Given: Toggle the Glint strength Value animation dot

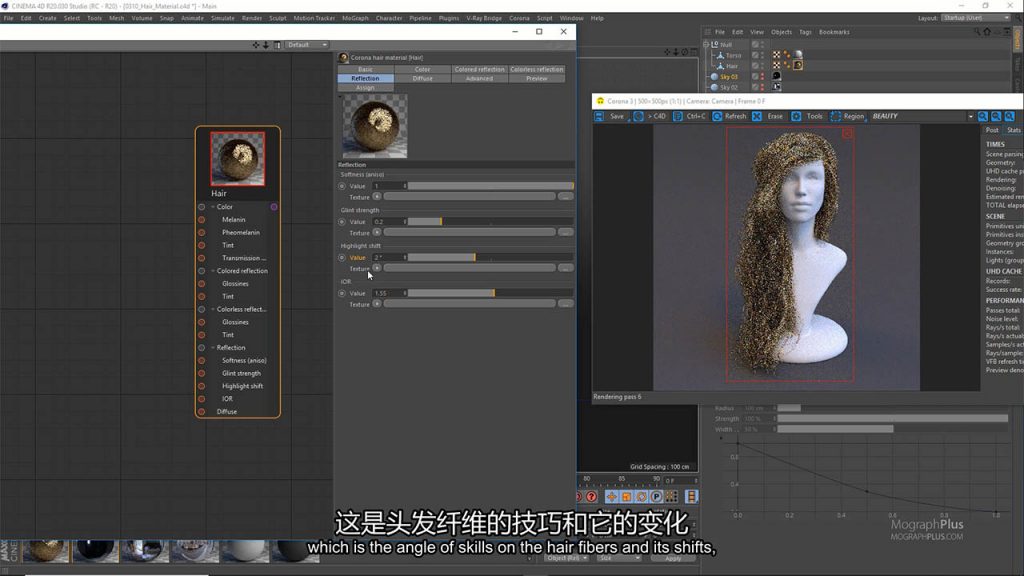Looking at the screenshot, I should [342, 222].
